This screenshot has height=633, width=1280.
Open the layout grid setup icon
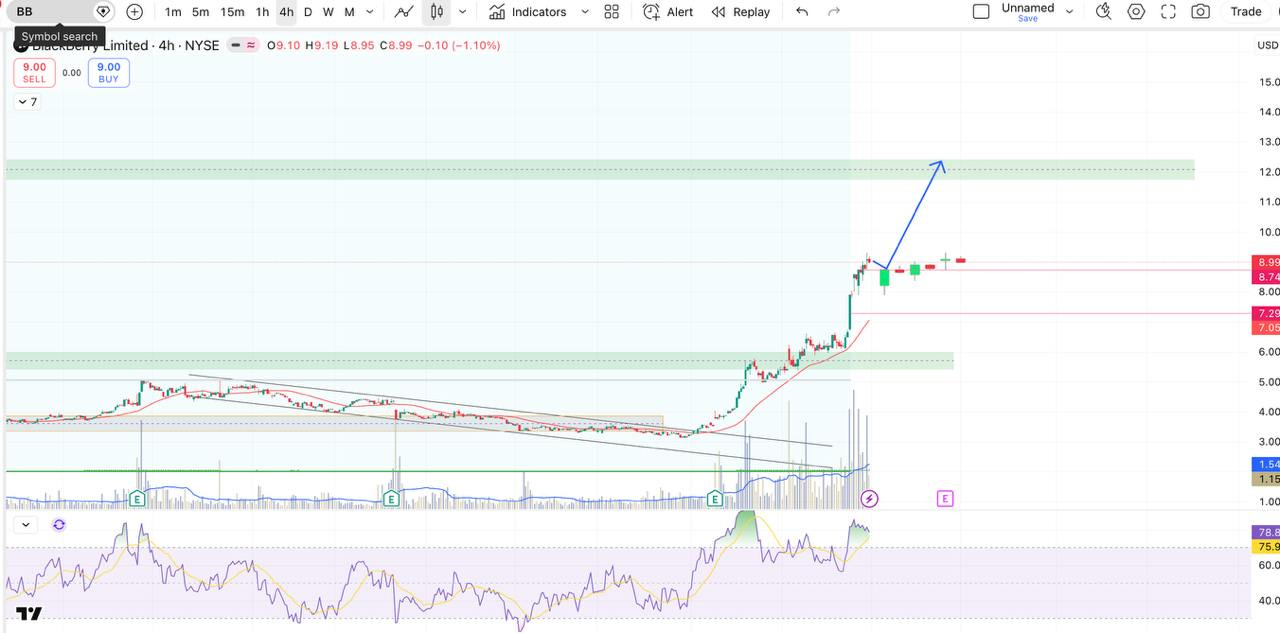pos(612,12)
